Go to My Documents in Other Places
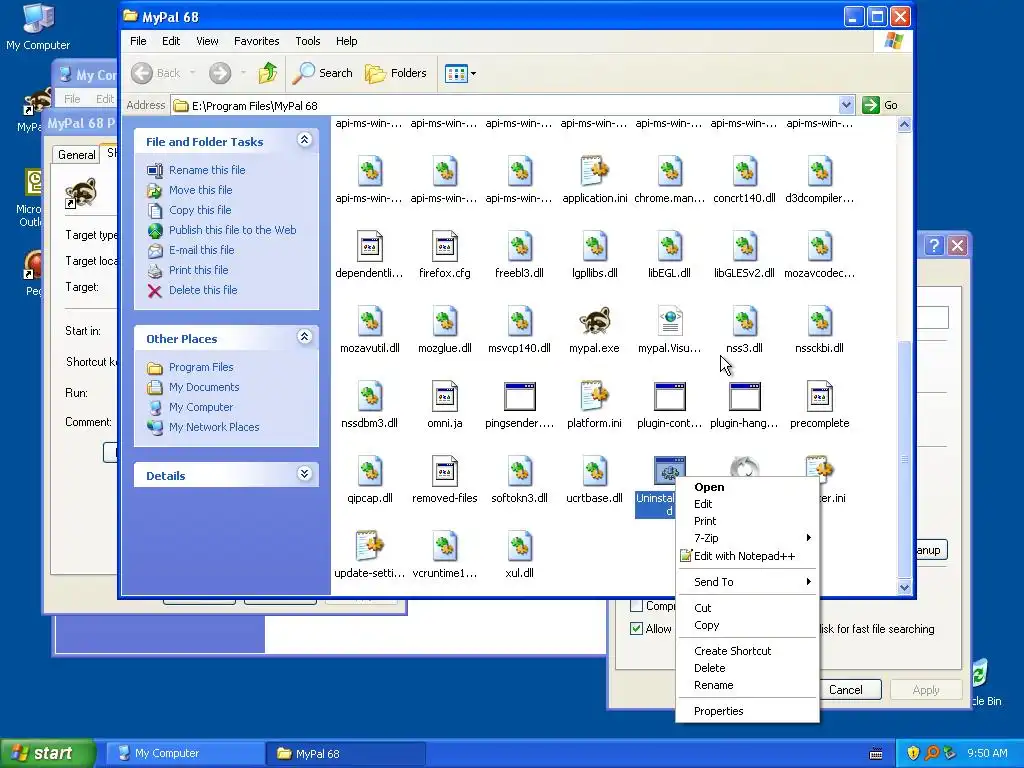1024x768 pixels. click(204, 387)
